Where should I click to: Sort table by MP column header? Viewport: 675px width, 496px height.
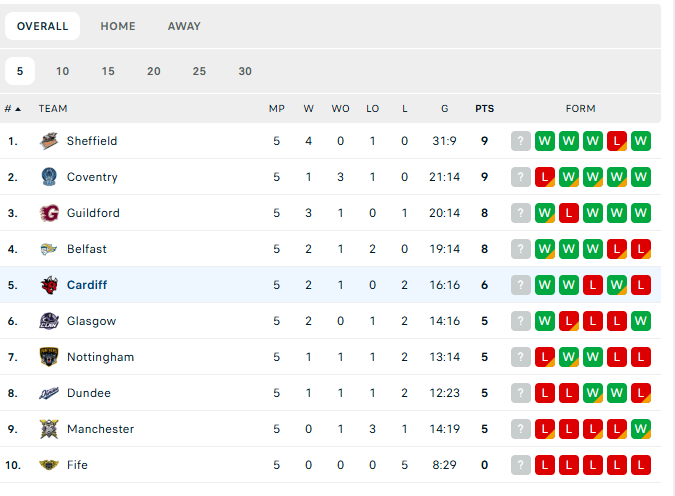(x=277, y=109)
